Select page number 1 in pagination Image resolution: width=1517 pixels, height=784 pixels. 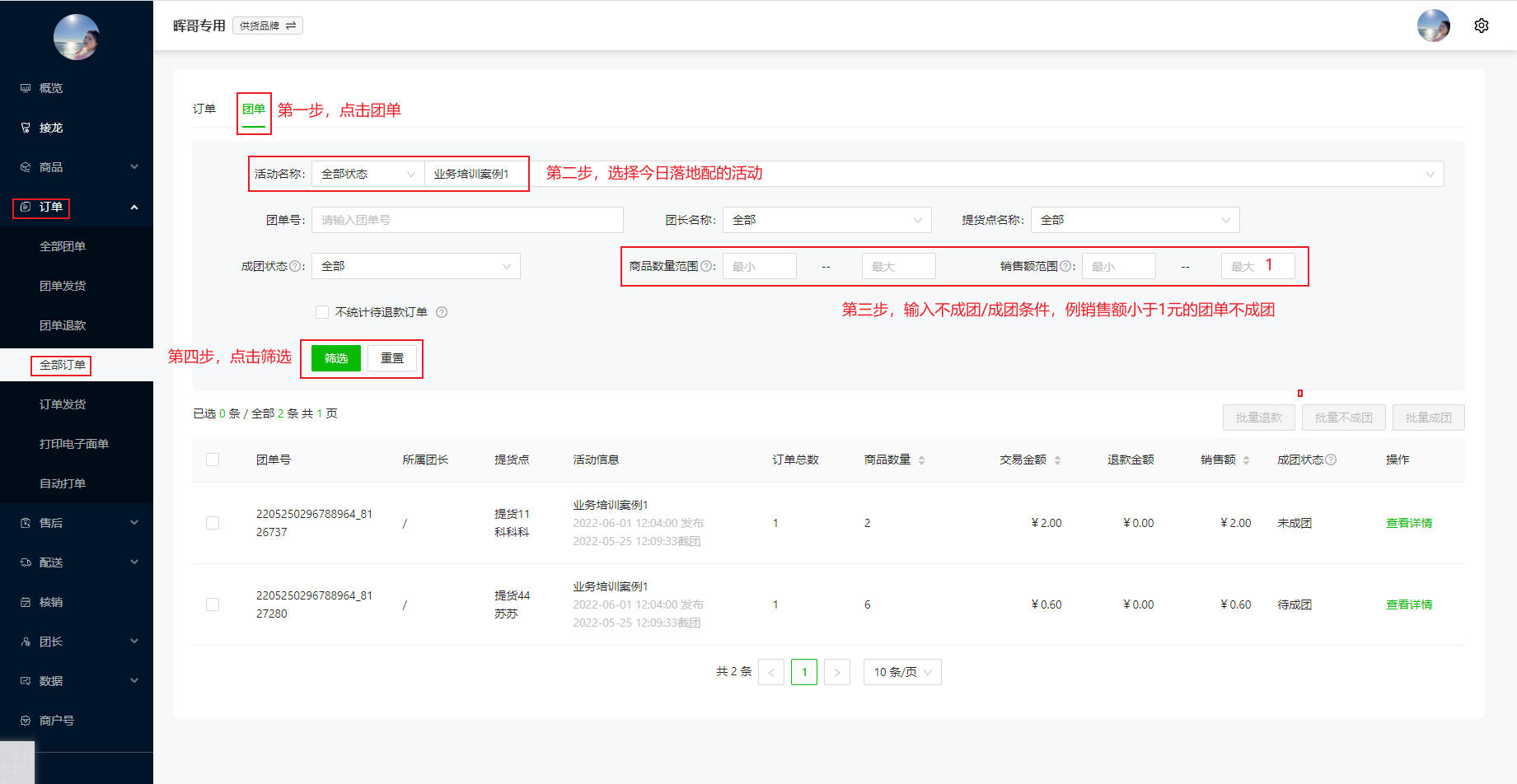pos(804,672)
